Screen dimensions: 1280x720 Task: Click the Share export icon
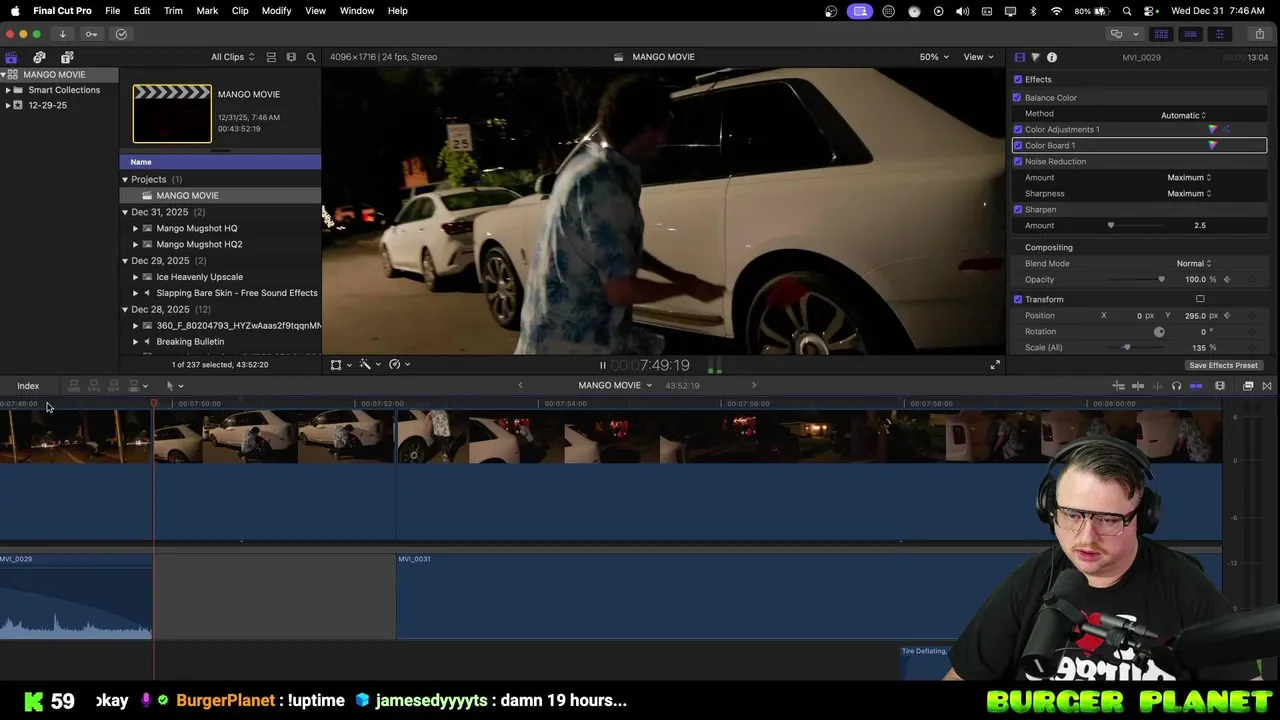point(1260,34)
